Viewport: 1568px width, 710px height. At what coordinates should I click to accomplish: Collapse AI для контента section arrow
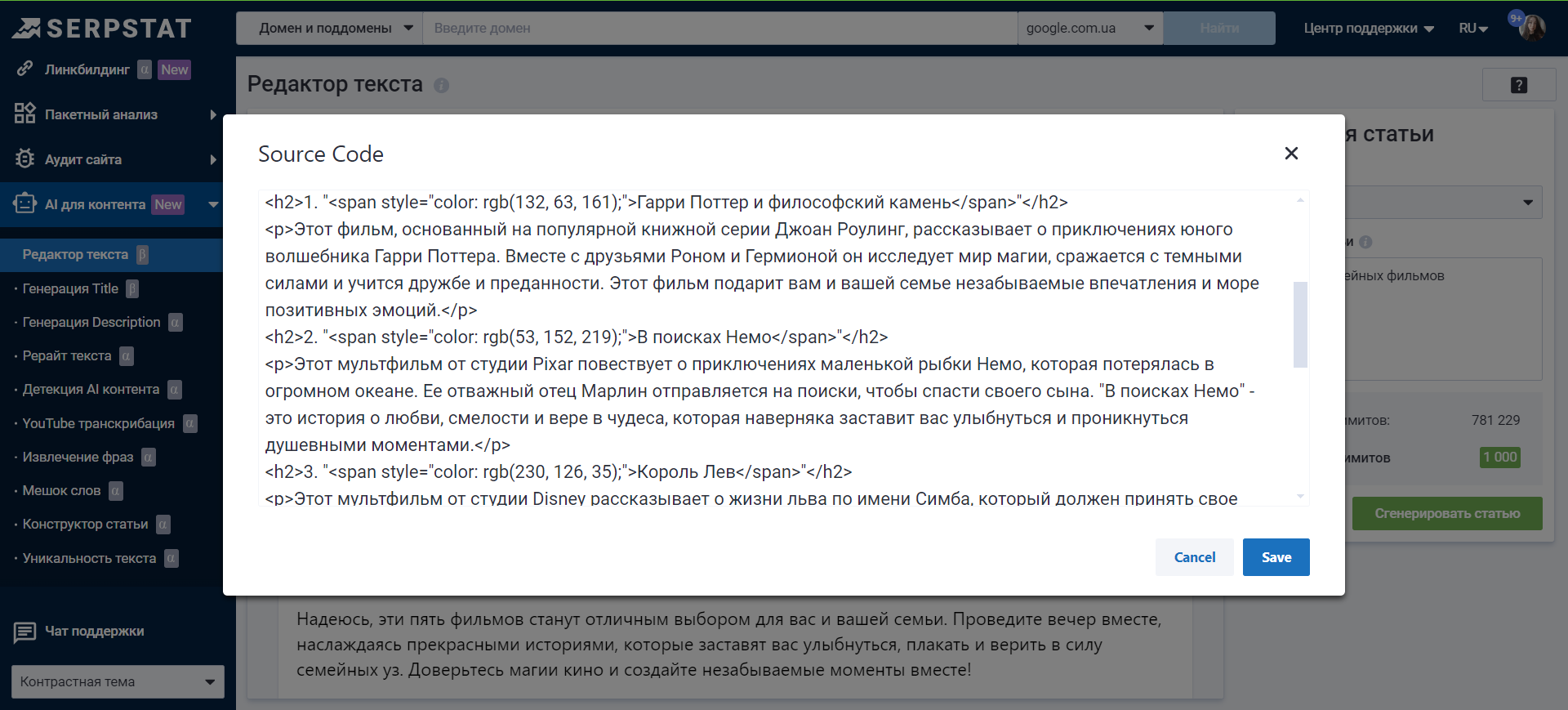[x=213, y=204]
